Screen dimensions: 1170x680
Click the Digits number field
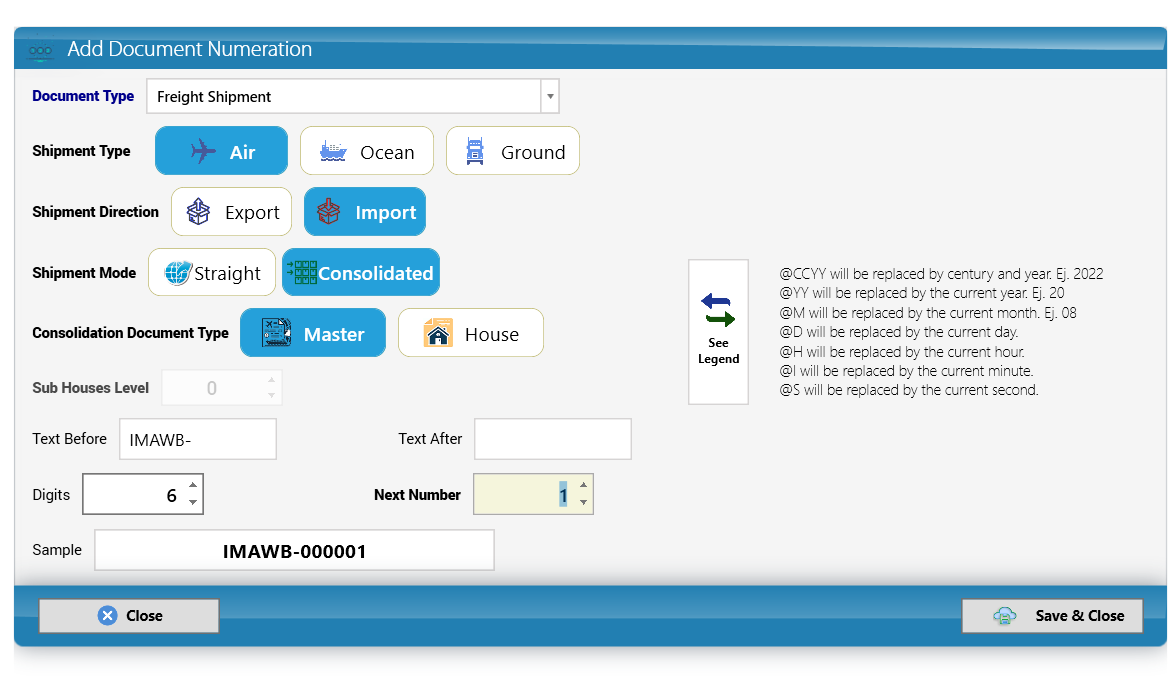pyautogui.click(x=143, y=494)
